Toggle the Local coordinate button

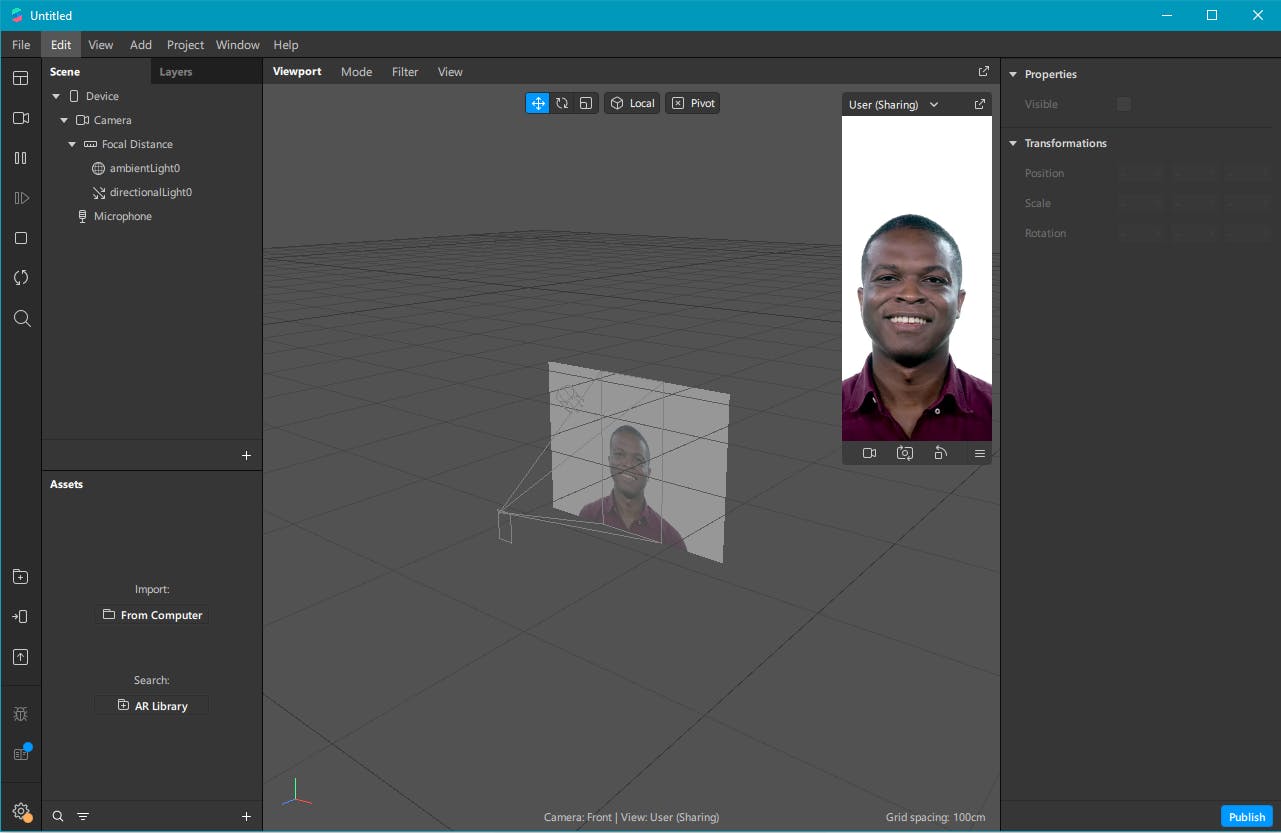point(632,103)
